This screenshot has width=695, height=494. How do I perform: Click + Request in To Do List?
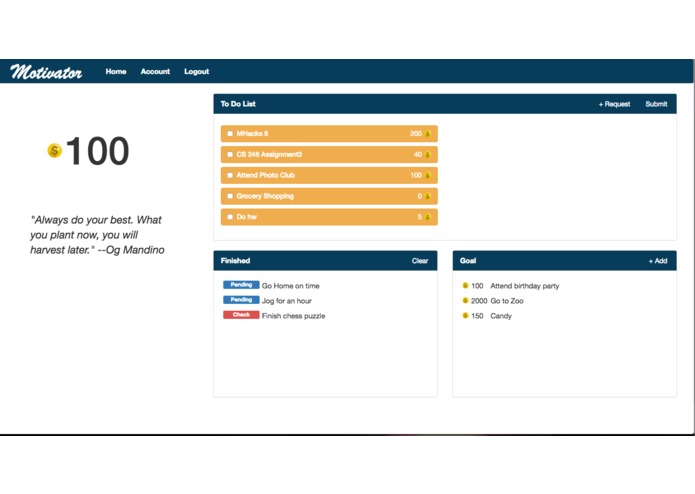tap(614, 104)
